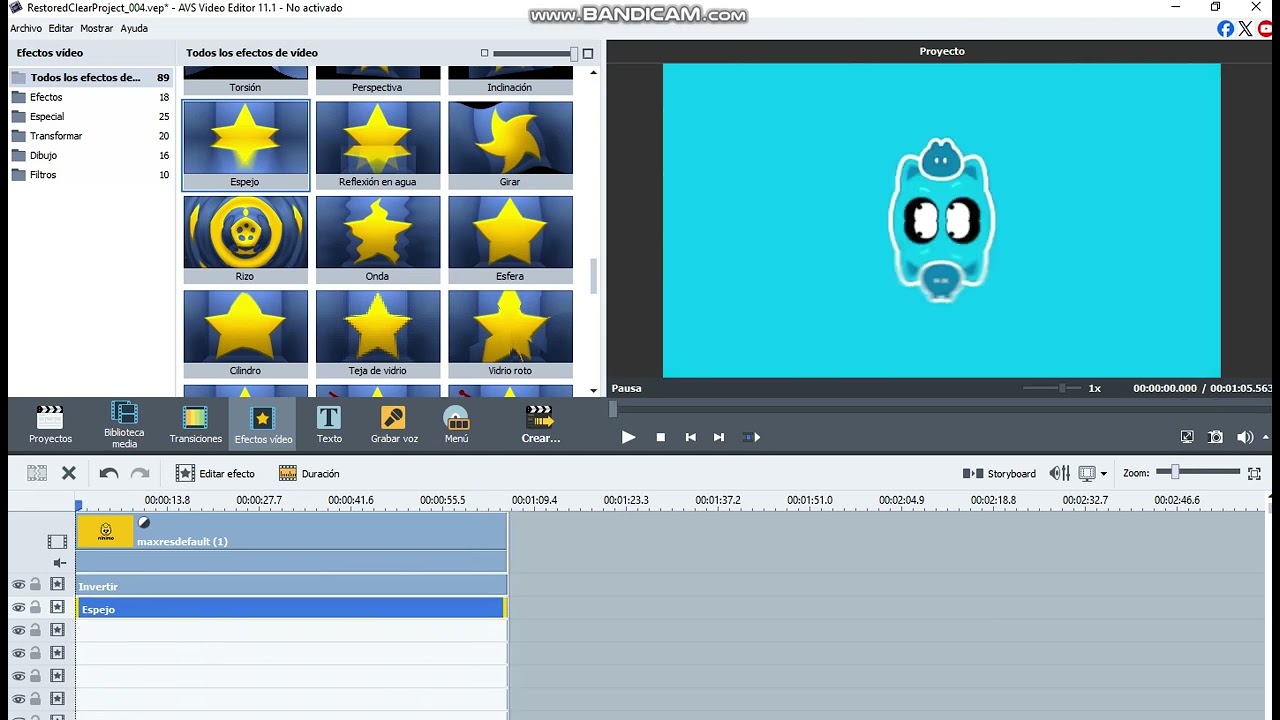Open the Archivo menu
1280x720 pixels.
point(26,29)
